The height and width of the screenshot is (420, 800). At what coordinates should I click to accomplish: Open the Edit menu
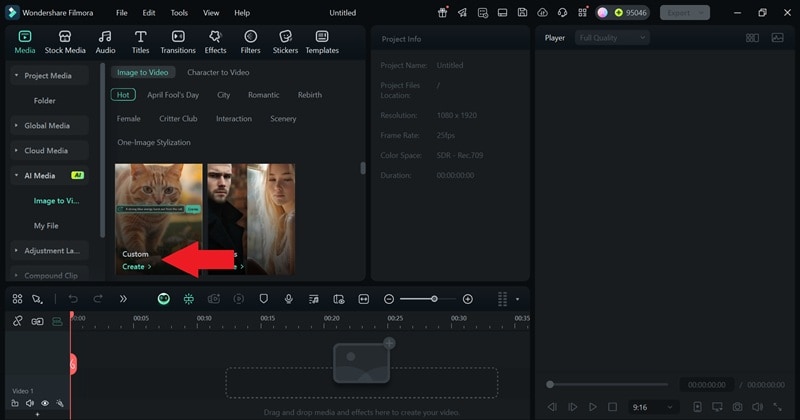149,13
